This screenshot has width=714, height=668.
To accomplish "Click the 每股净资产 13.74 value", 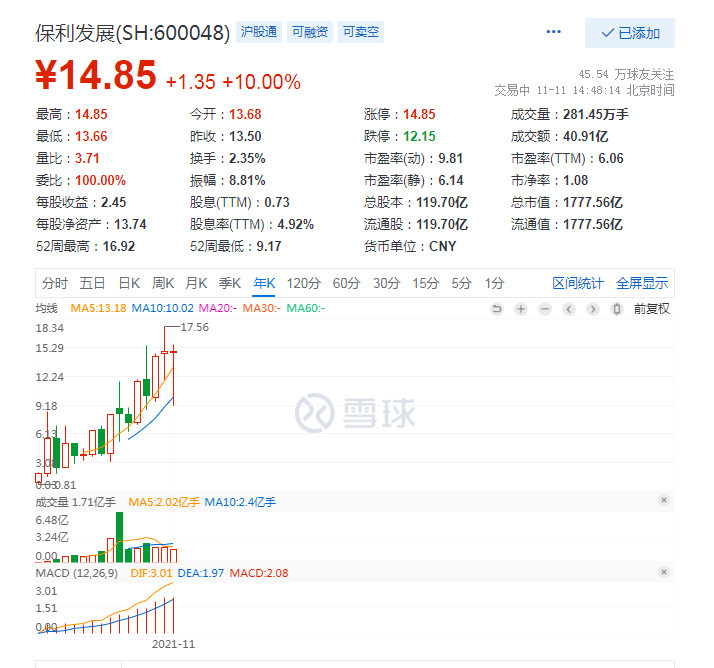I will pos(130,224).
